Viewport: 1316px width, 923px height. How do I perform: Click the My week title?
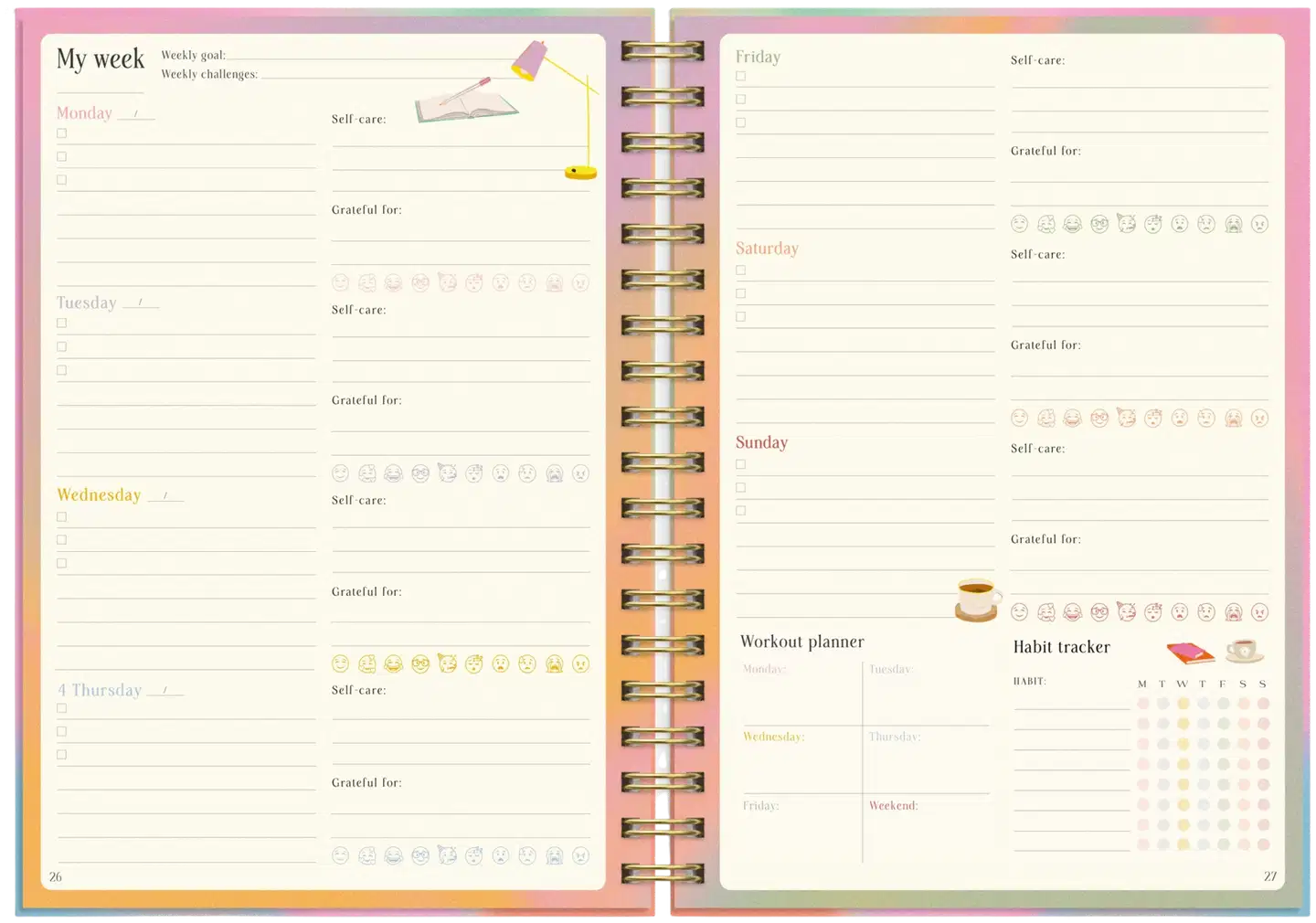[x=101, y=59]
